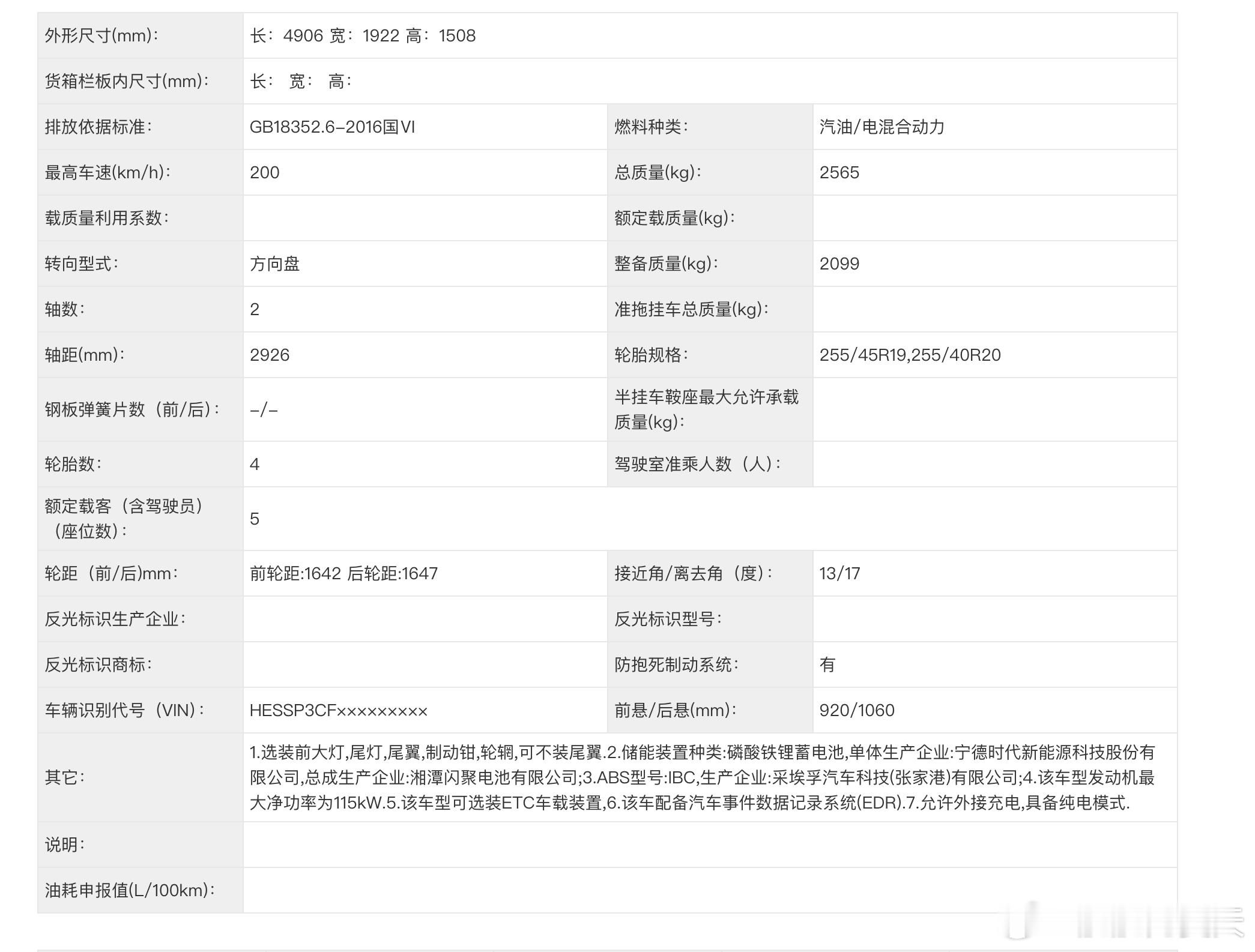Image resolution: width=1255 pixels, height=952 pixels.
Task: Click the wheelbase value 2926
Action: (270, 355)
